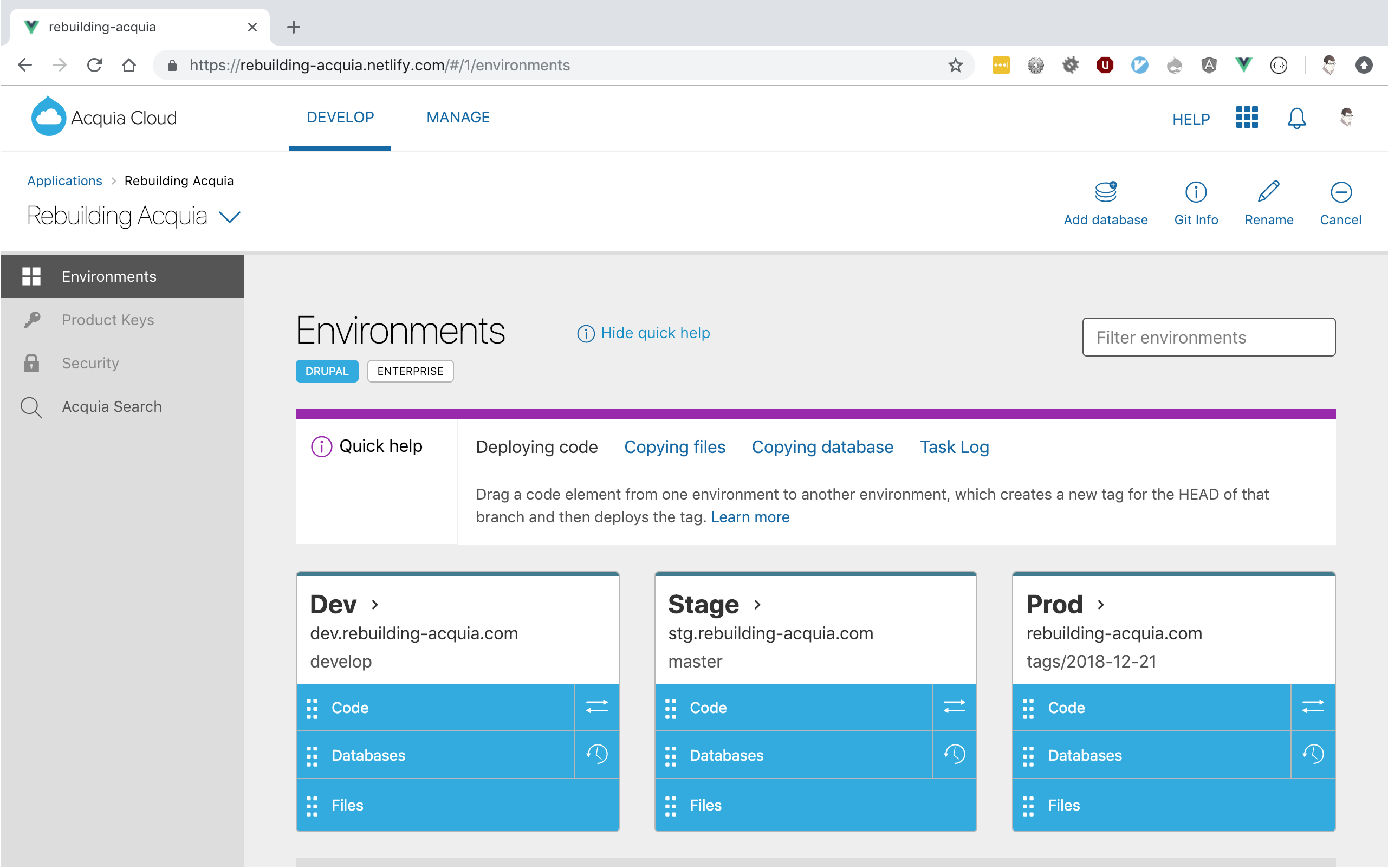
Task: Open Stage Databases backup history icon
Action: pyautogui.click(x=954, y=754)
